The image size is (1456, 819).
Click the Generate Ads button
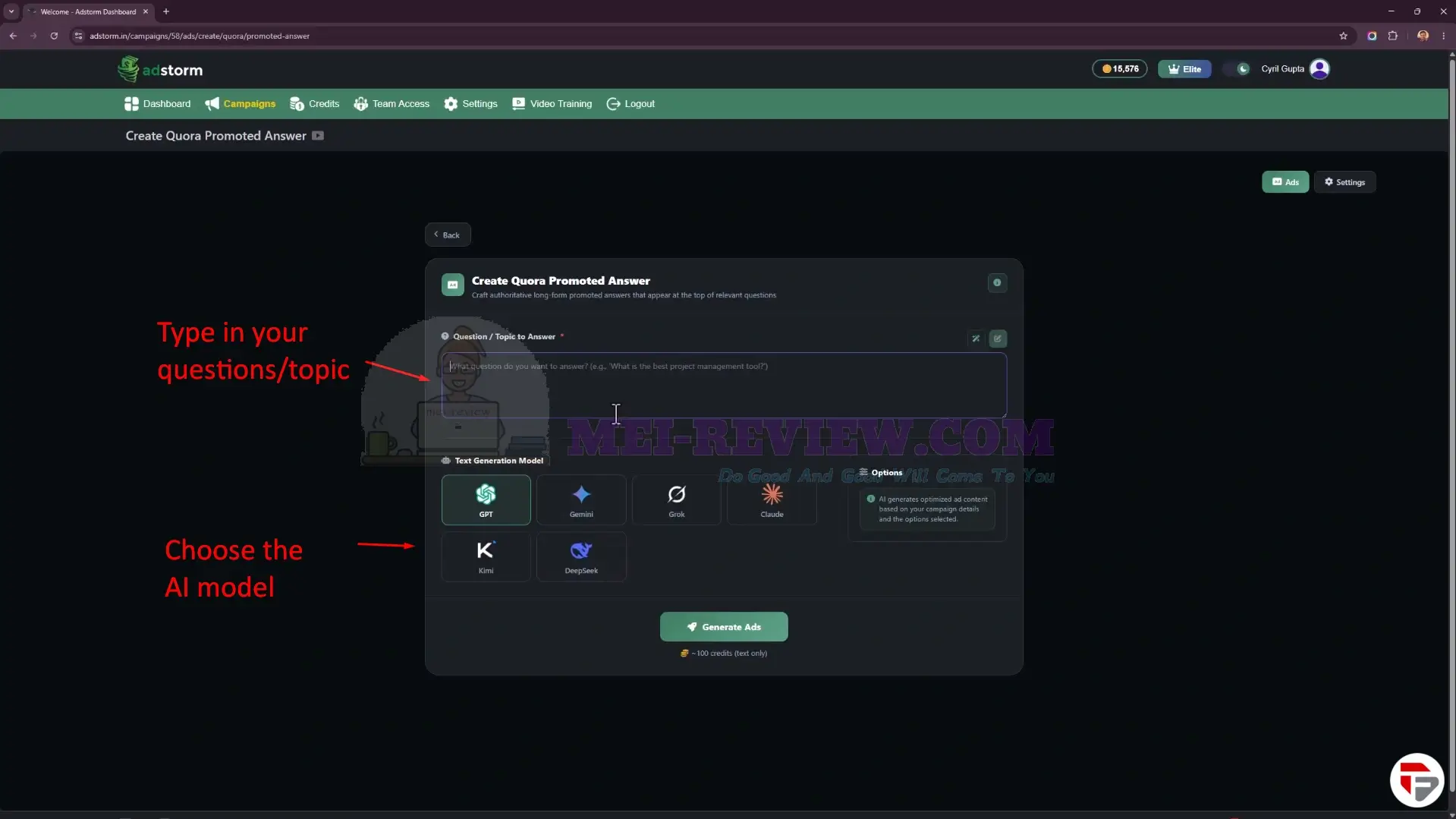tap(724, 627)
